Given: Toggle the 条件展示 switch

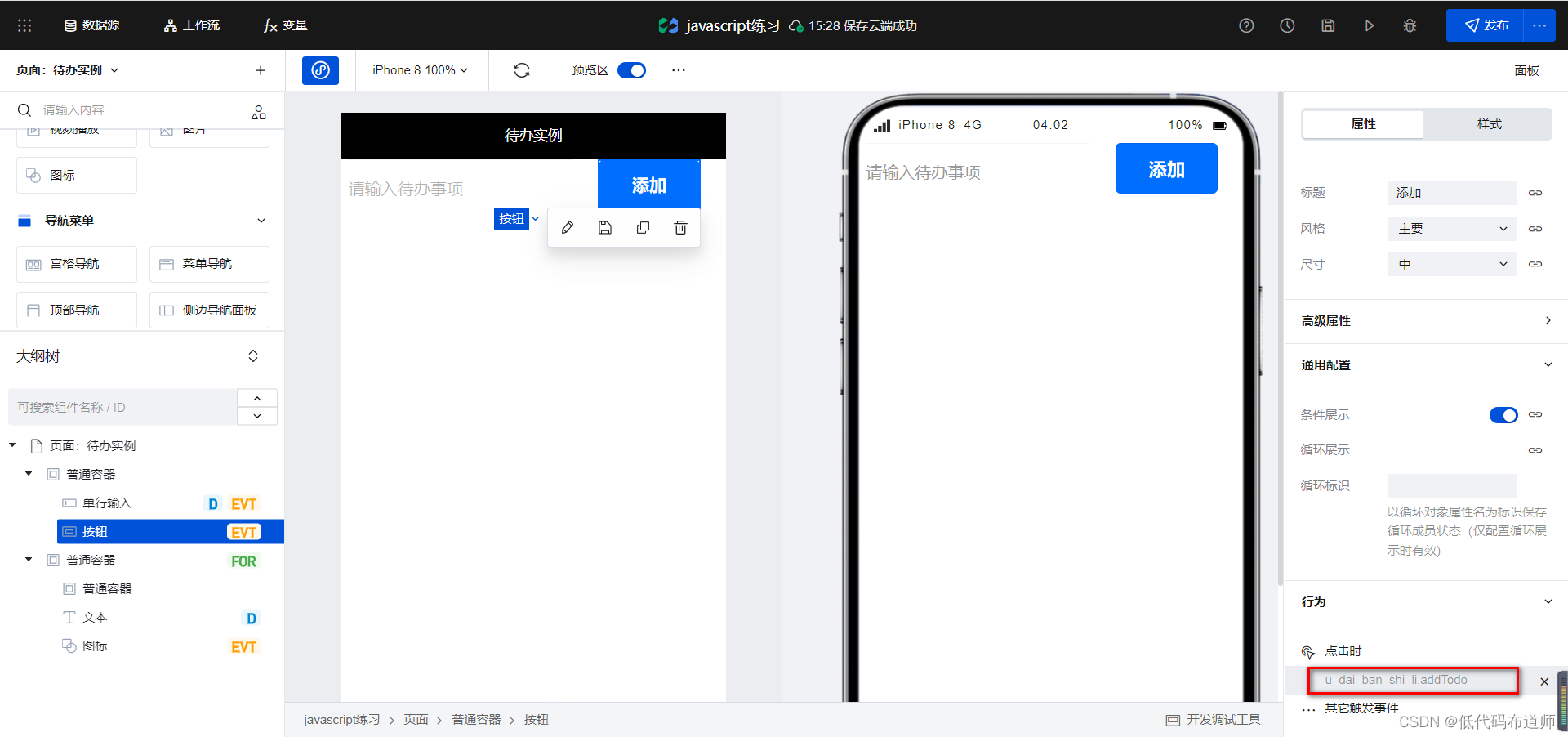Looking at the screenshot, I should coord(1503,415).
